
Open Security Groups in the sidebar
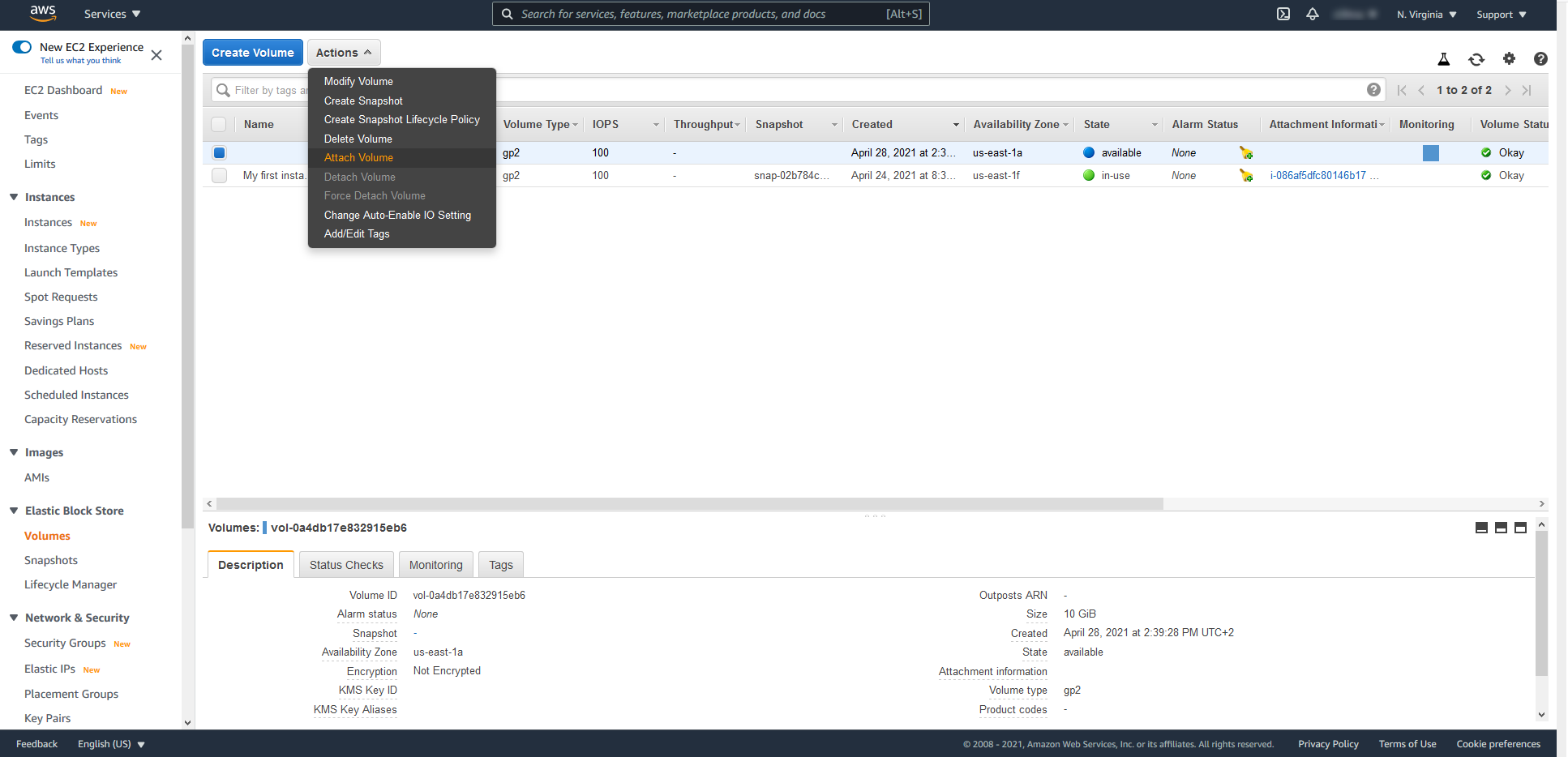point(65,643)
